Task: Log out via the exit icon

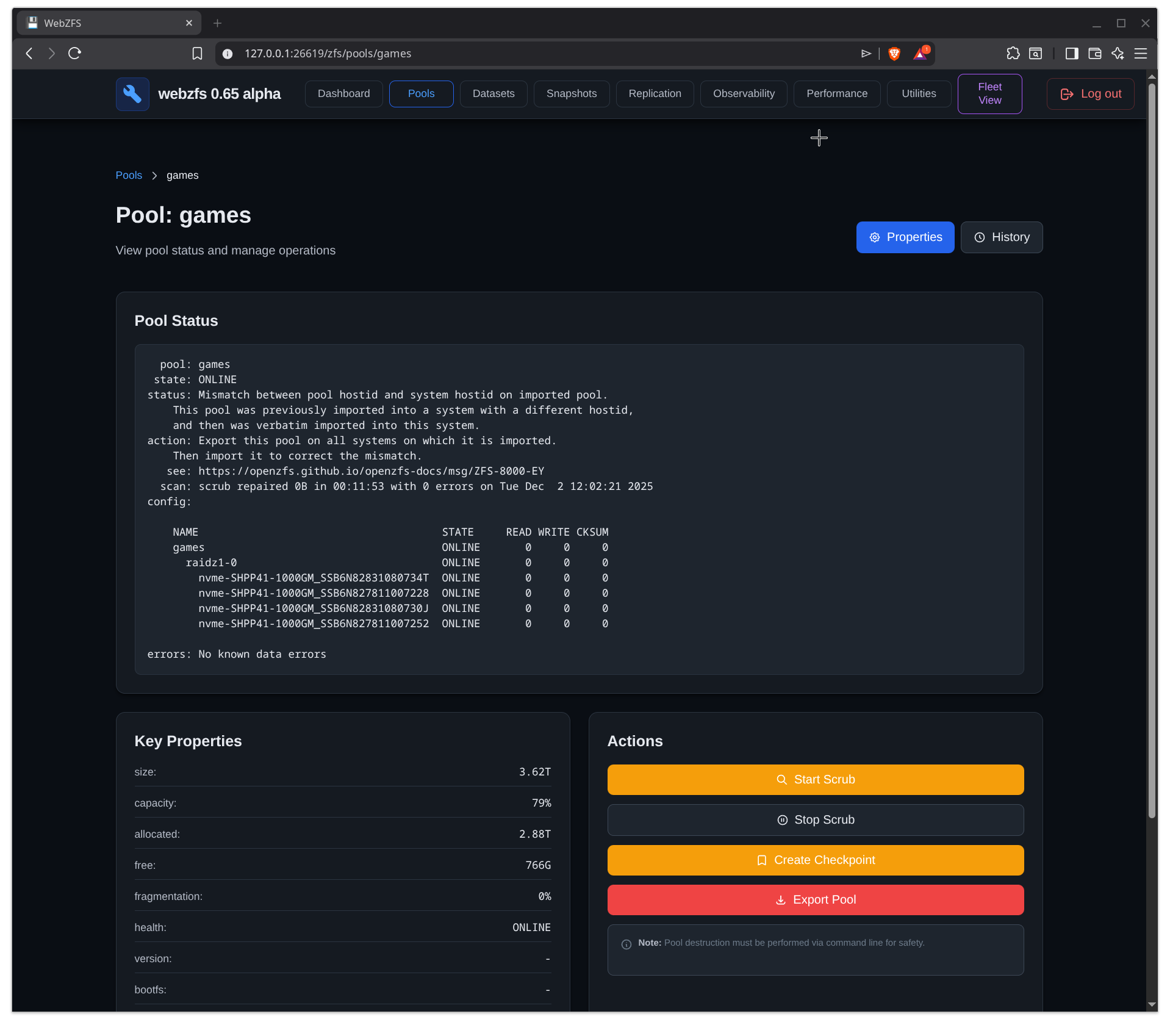Action: click(1068, 94)
